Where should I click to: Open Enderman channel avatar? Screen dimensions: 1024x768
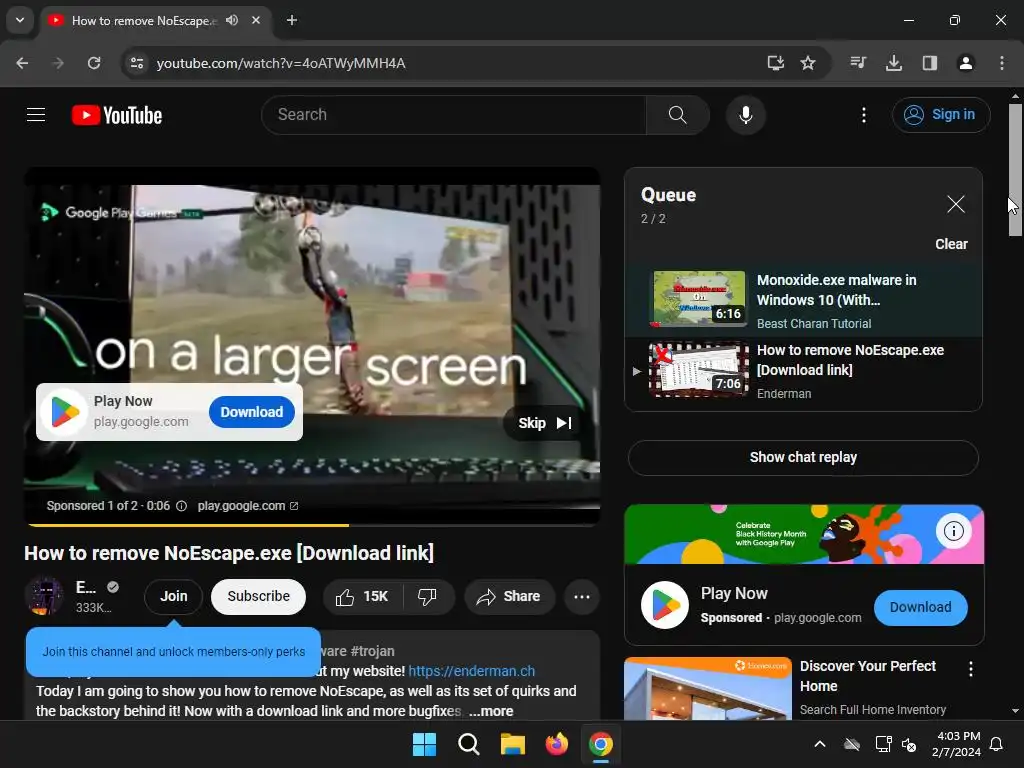[44, 596]
